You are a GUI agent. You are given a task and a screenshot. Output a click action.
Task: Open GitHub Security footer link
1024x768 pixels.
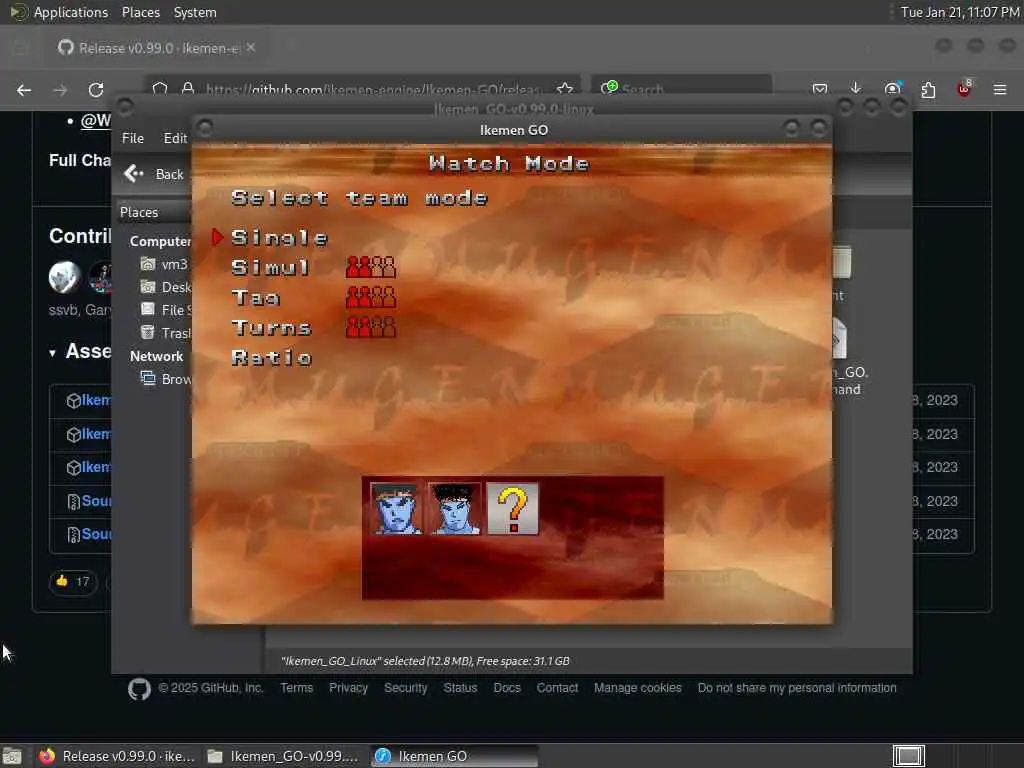coord(406,688)
